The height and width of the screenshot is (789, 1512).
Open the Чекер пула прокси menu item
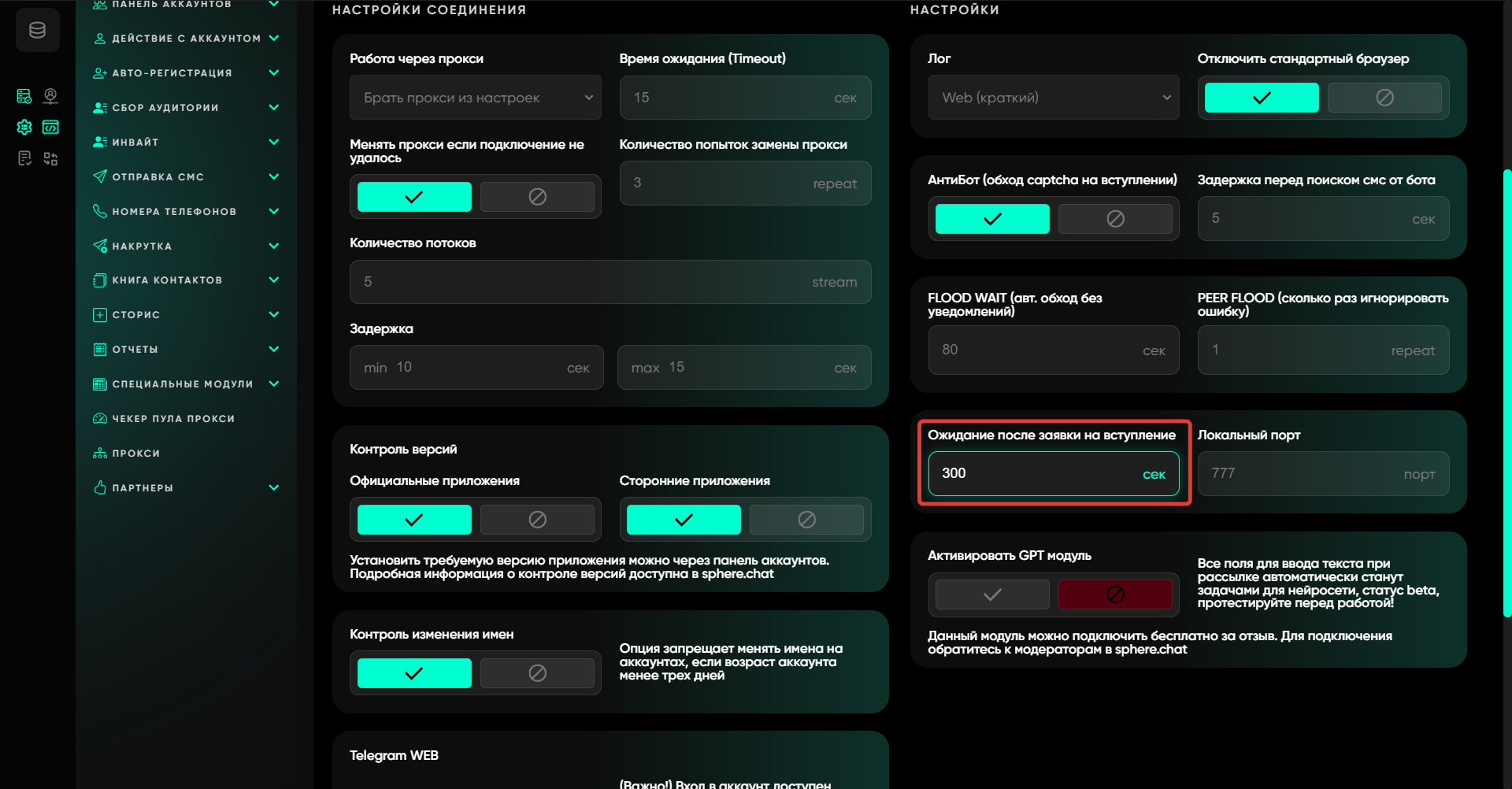pos(173,418)
